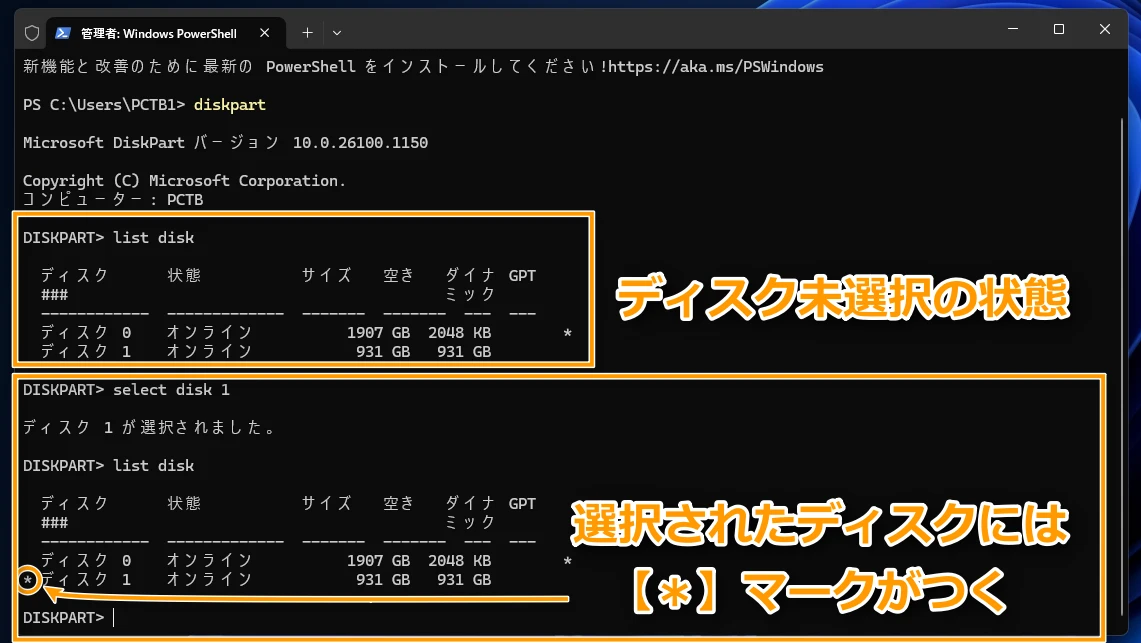Click the administrator shield icon in title bar
Viewport: 1141px width, 643px height.
[32, 33]
